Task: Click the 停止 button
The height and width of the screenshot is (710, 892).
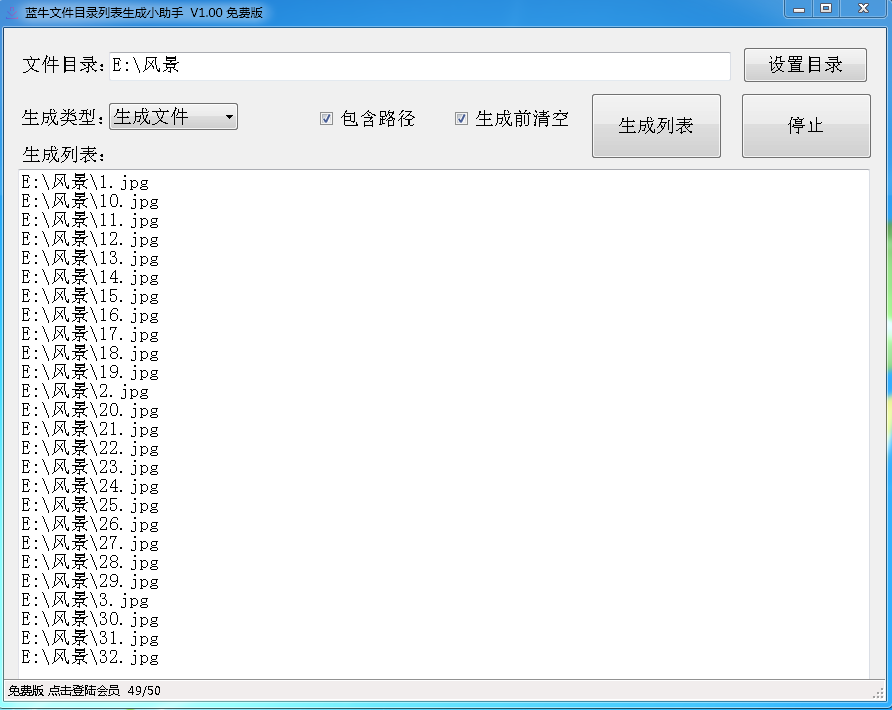Action: (x=806, y=126)
